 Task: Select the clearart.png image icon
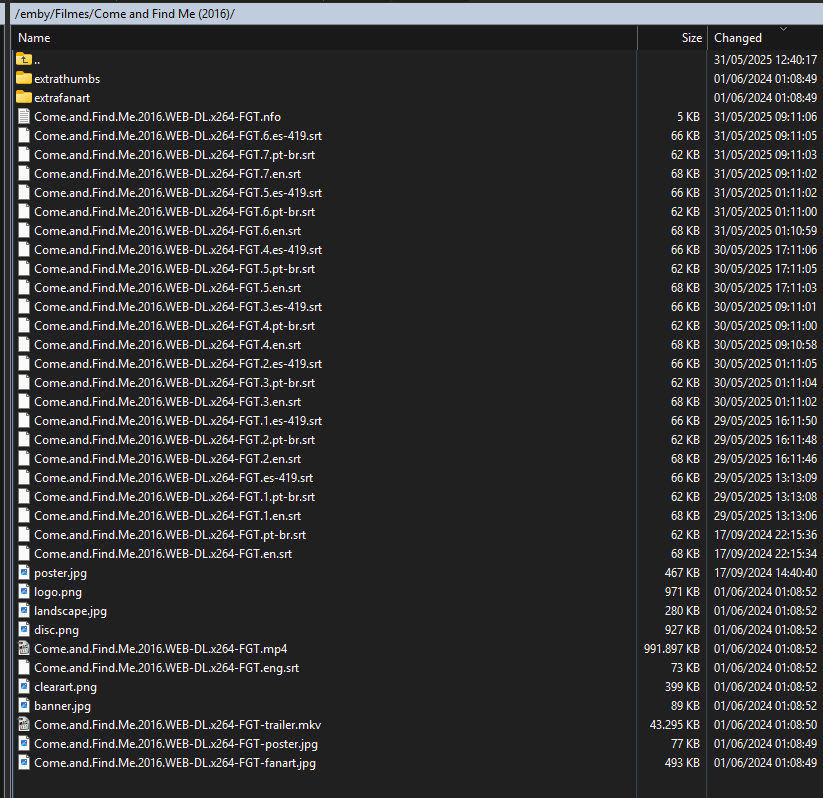(x=24, y=687)
